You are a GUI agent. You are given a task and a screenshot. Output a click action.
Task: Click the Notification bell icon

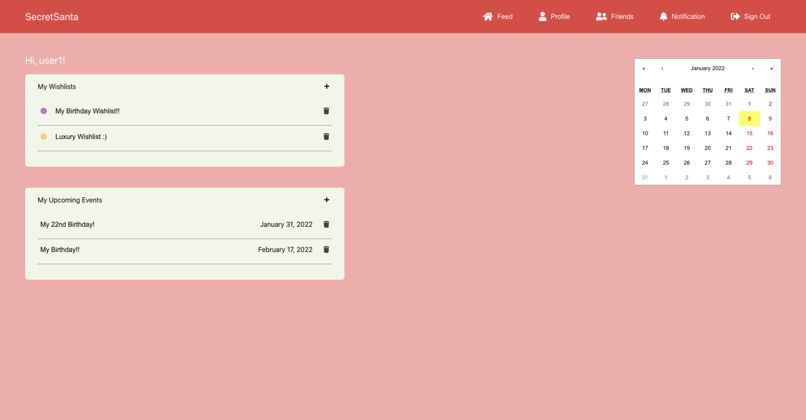663,16
